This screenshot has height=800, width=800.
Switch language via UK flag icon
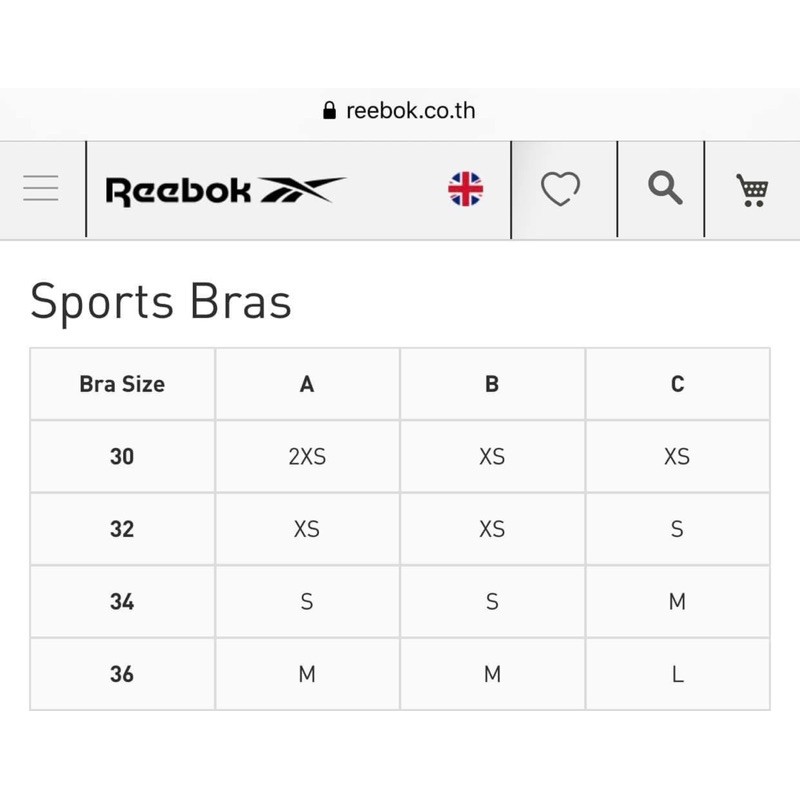point(465,189)
